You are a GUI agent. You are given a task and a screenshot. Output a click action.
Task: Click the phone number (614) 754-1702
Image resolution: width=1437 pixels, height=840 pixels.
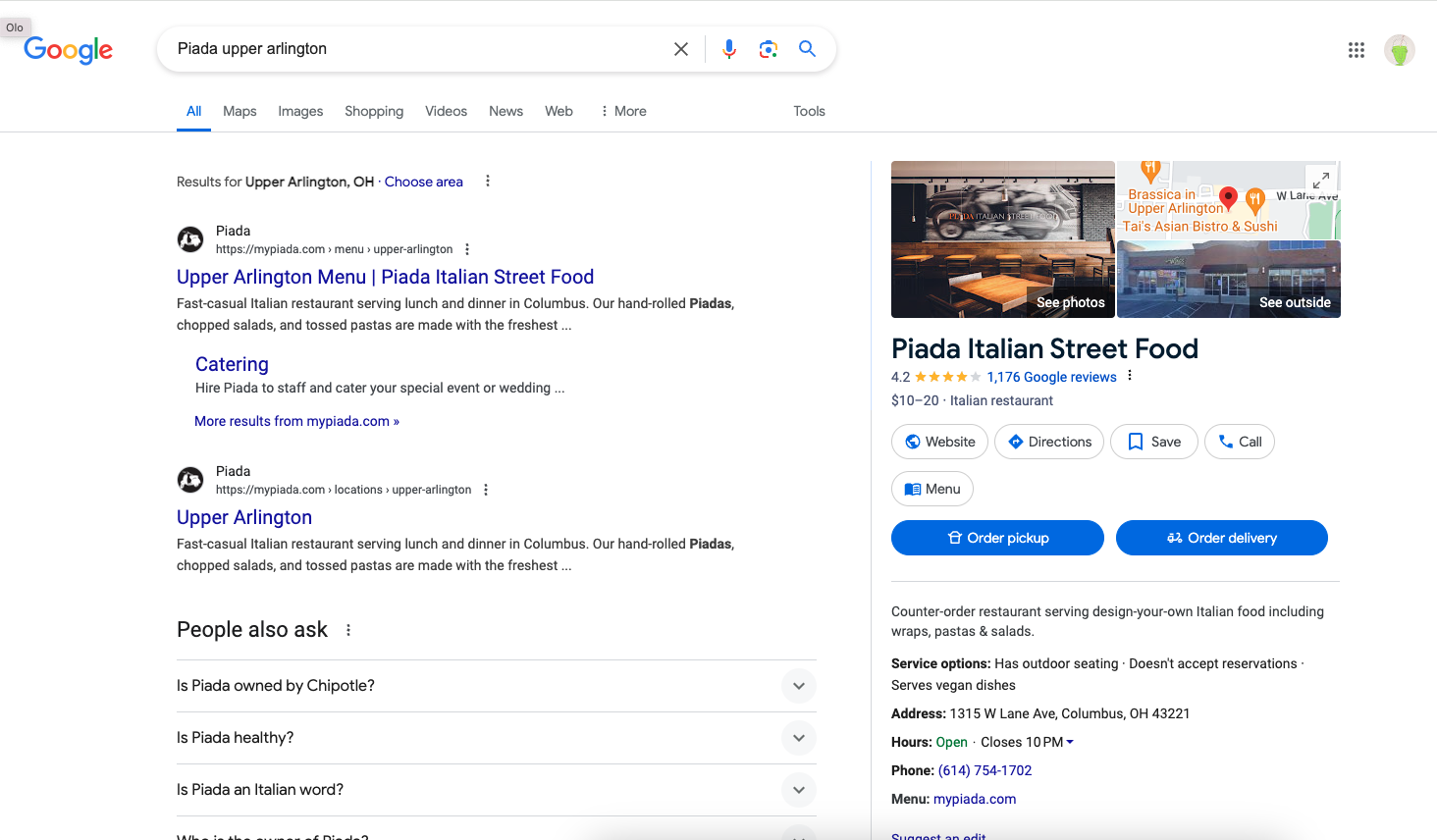coord(985,770)
